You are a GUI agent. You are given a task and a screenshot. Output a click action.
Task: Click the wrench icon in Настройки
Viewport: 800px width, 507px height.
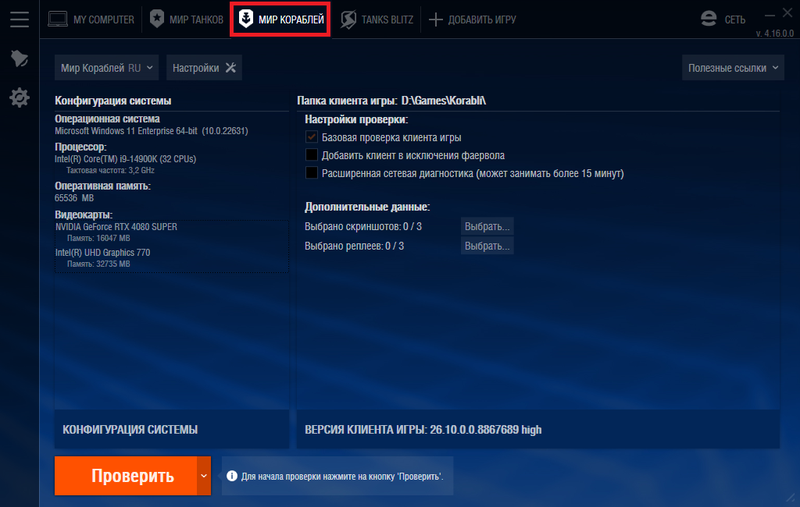(231, 67)
